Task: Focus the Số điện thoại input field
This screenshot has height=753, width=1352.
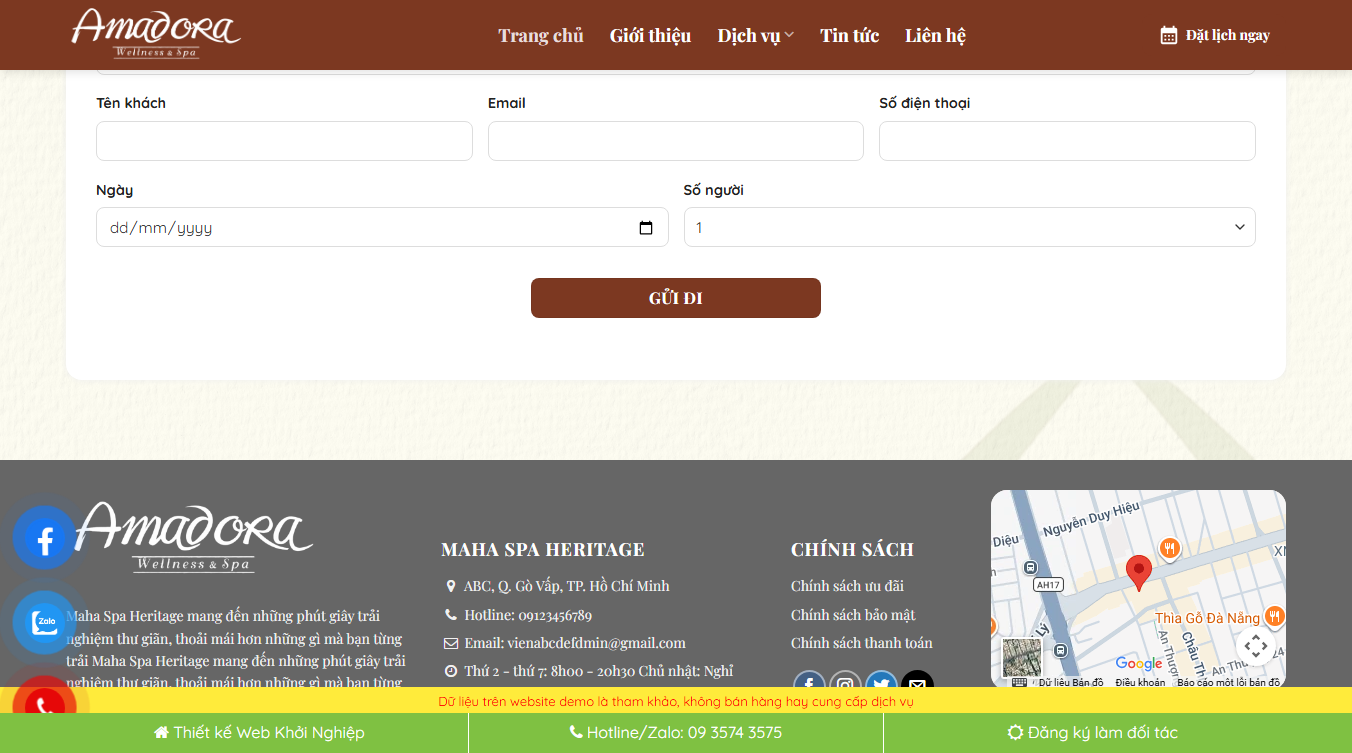Action: pyautogui.click(x=1067, y=141)
